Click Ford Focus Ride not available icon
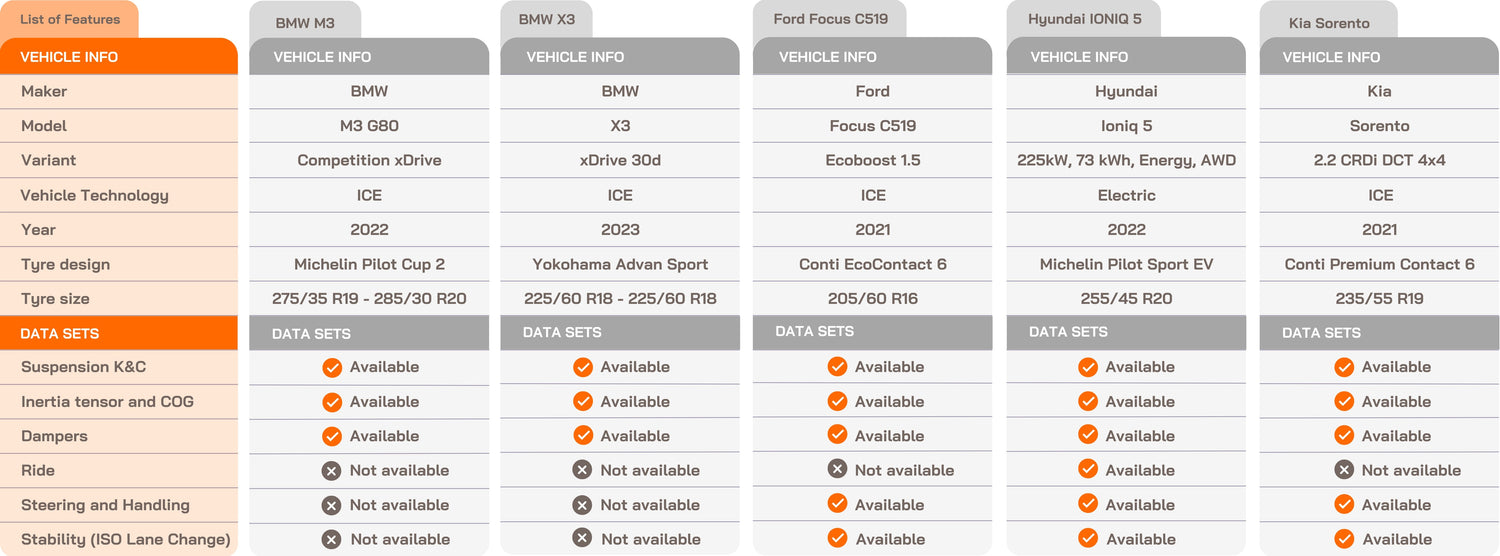Viewport: 1500px width, 556px height. point(837,470)
